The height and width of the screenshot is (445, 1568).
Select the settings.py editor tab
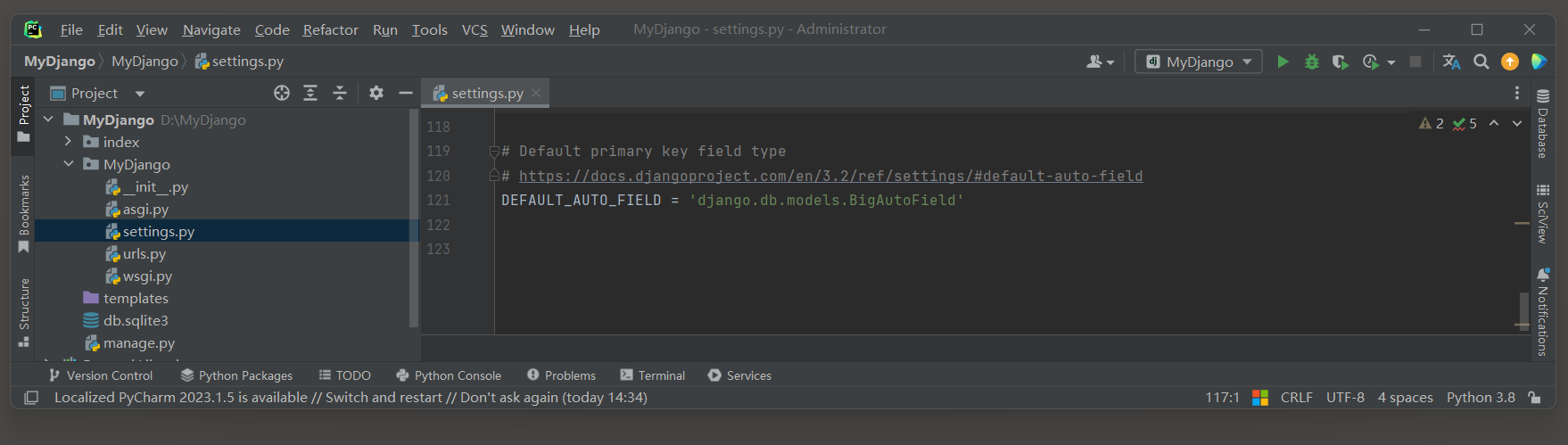click(487, 93)
